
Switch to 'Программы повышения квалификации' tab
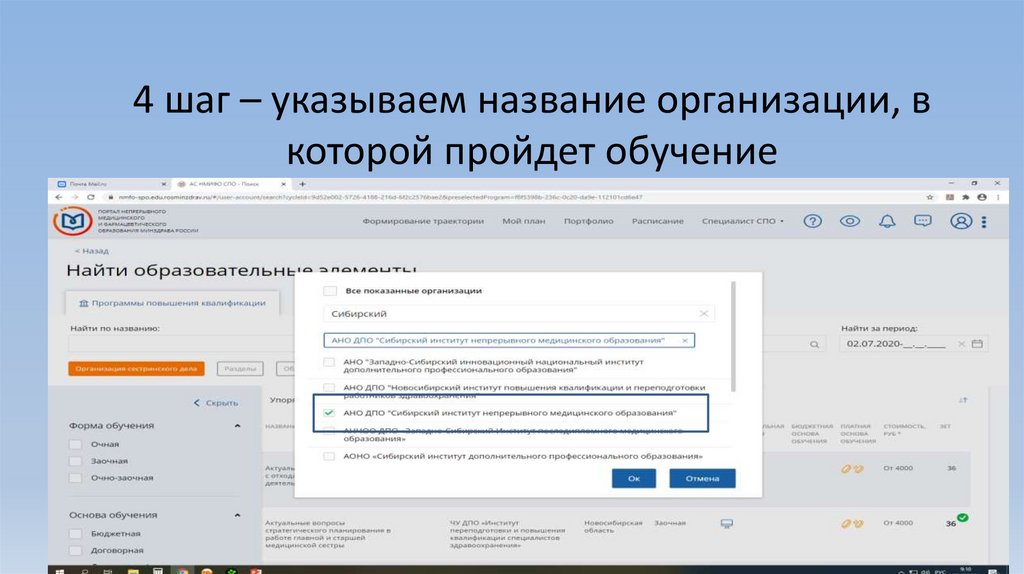point(172,303)
